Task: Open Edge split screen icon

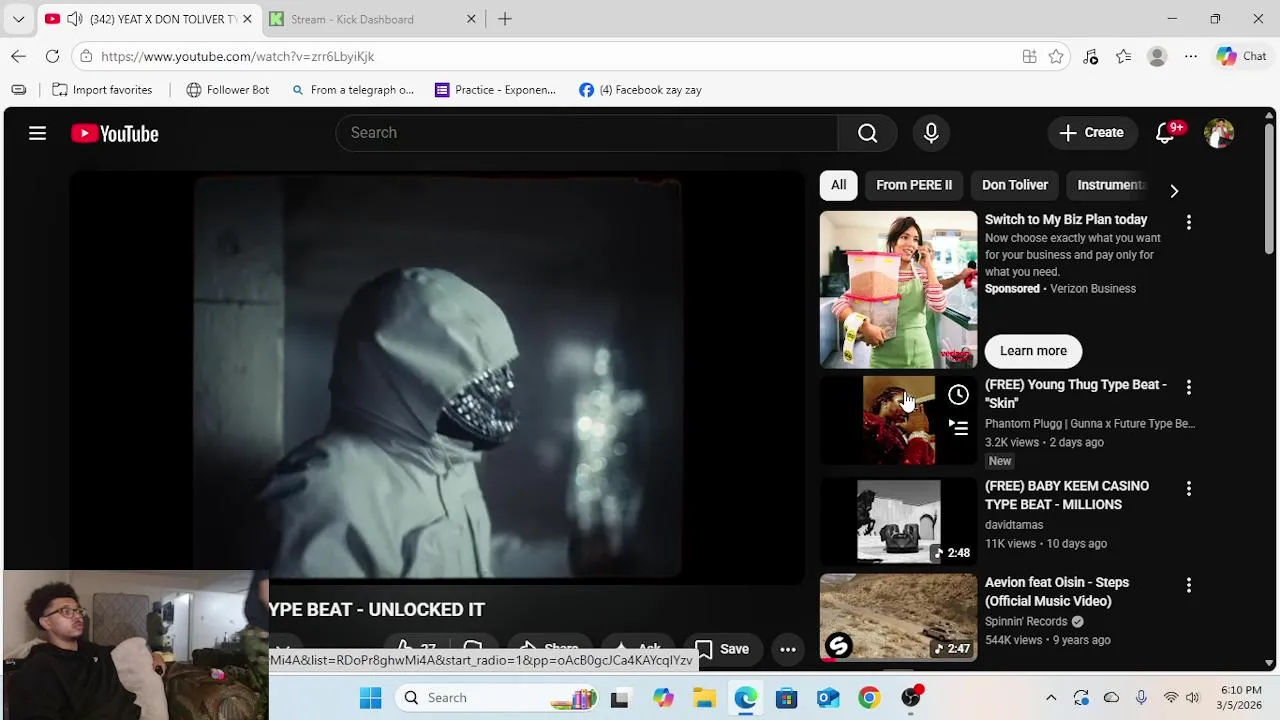Action: [1029, 57]
